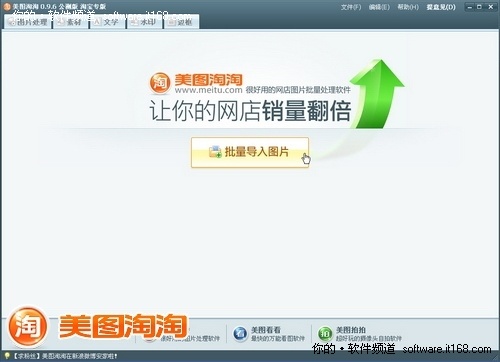
Task: Open the 美图看看 link text
Action: pyautogui.click(x=266, y=330)
